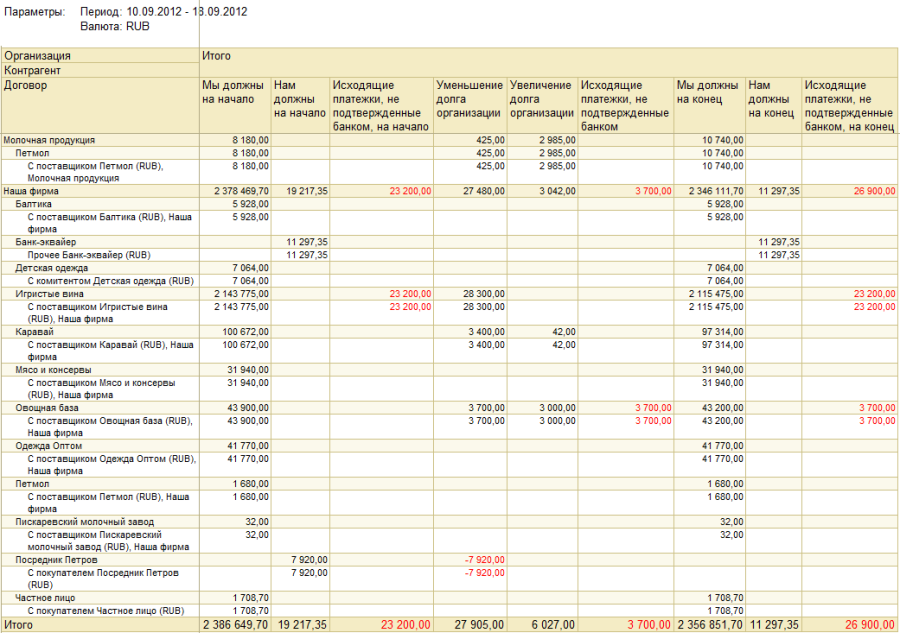The image size is (900, 633).
Task: Click the "Банк-эквайер" counterparty row label
Action: 46,242
